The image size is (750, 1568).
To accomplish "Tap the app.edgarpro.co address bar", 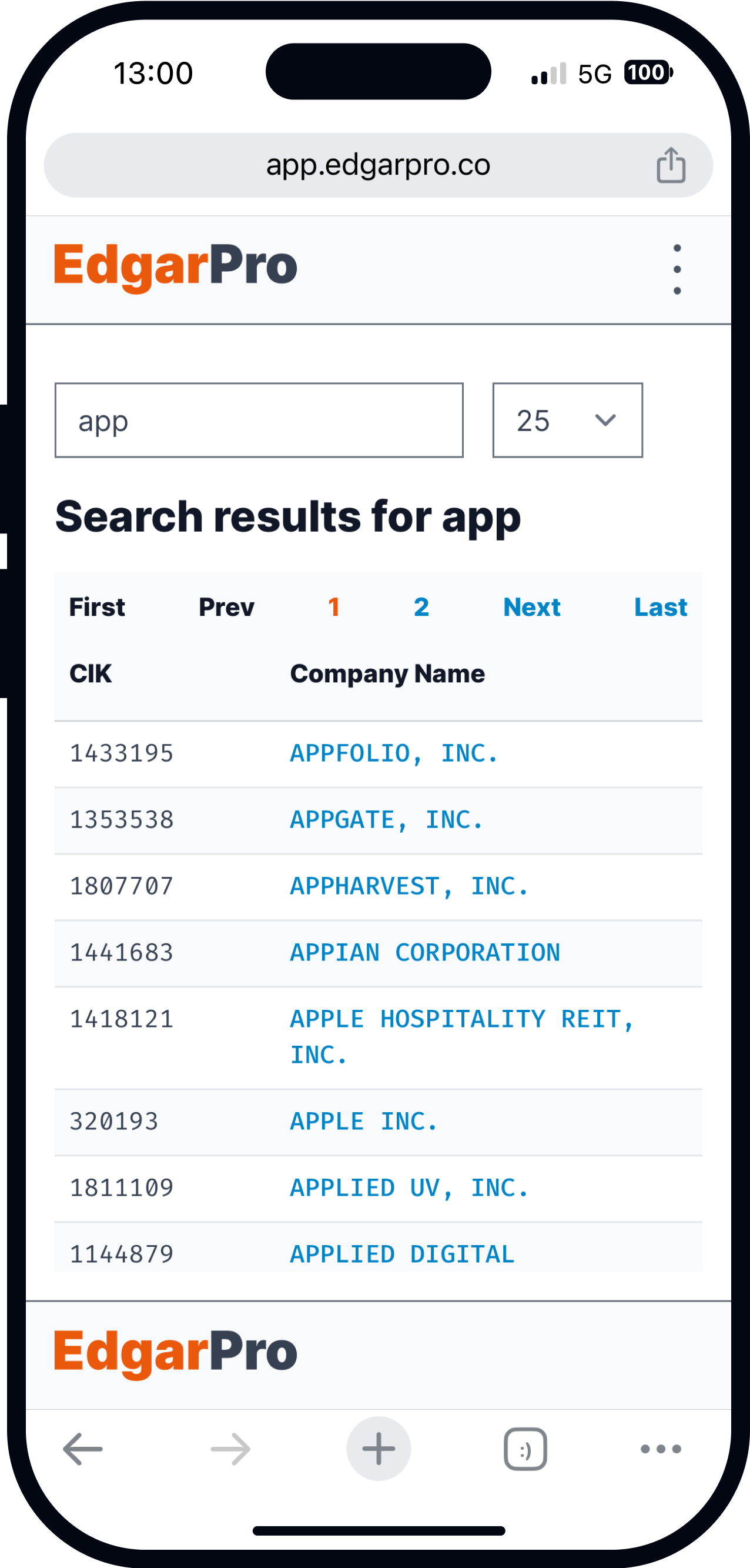I will [379, 165].
